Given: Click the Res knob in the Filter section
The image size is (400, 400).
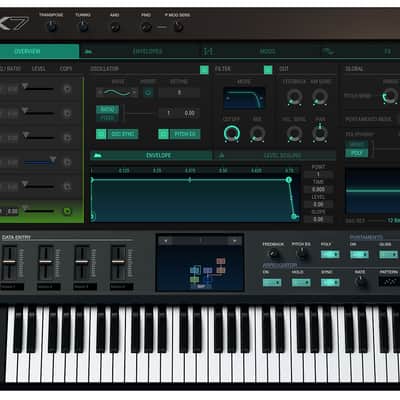Looking at the screenshot, I should (257, 134).
